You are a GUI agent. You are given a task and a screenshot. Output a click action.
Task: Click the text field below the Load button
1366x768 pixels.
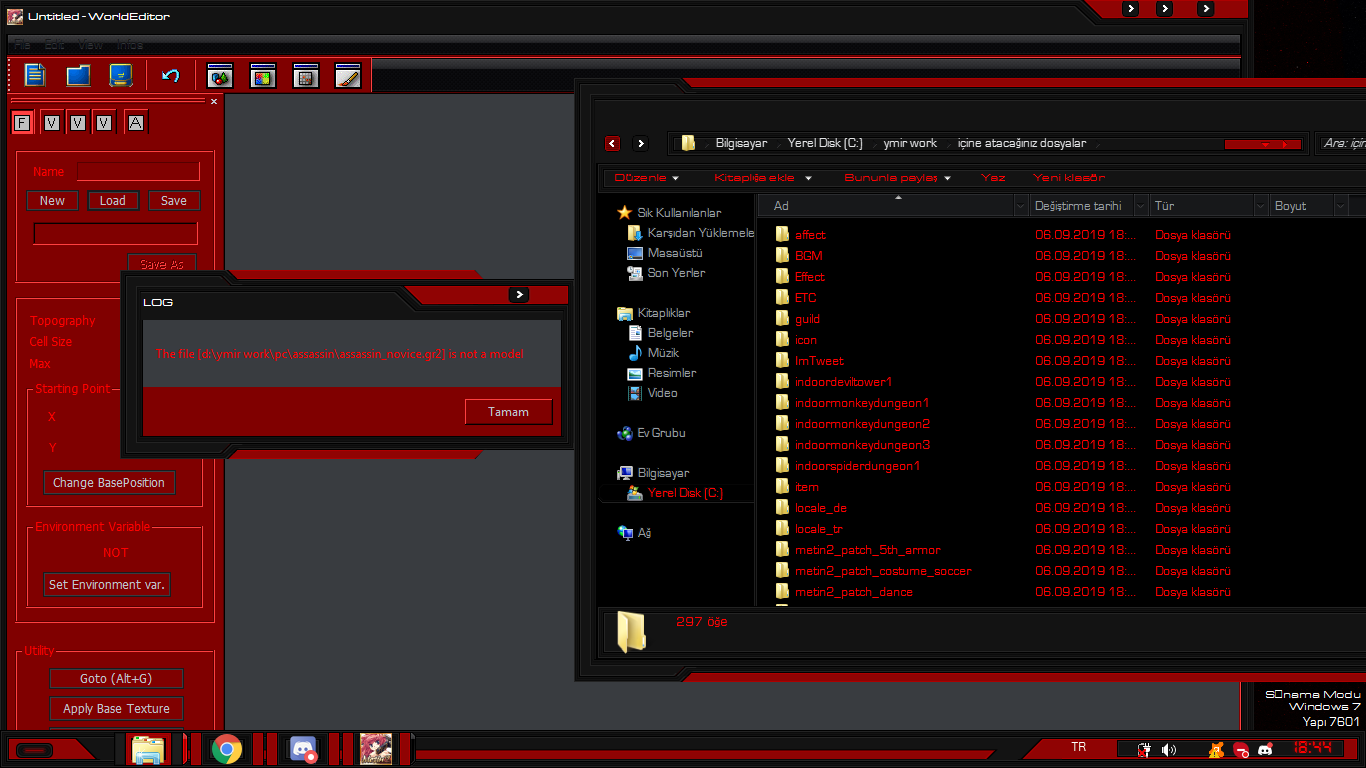click(116, 234)
